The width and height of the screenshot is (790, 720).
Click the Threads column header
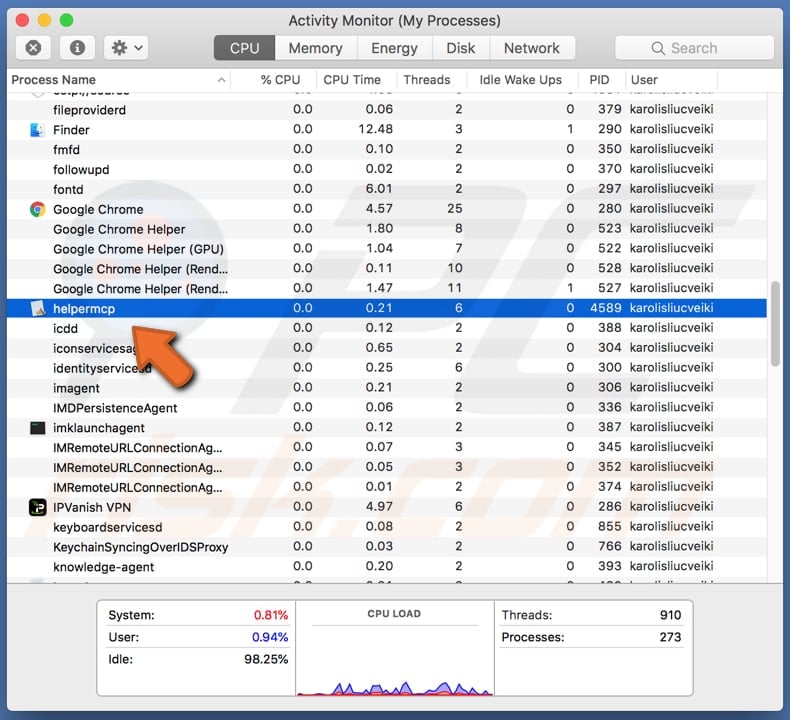point(427,80)
